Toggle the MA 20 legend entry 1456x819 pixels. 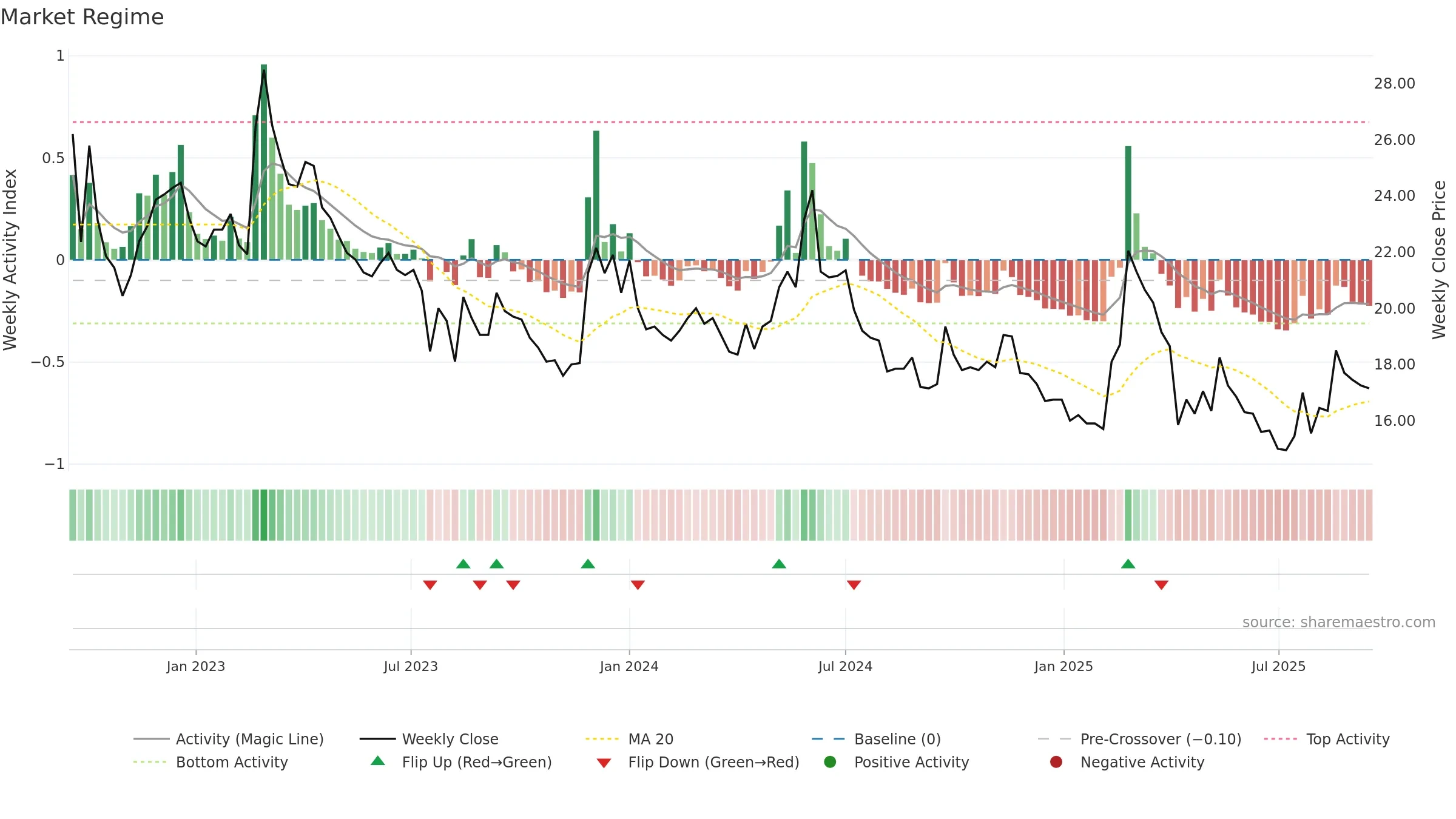click(x=629, y=739)
